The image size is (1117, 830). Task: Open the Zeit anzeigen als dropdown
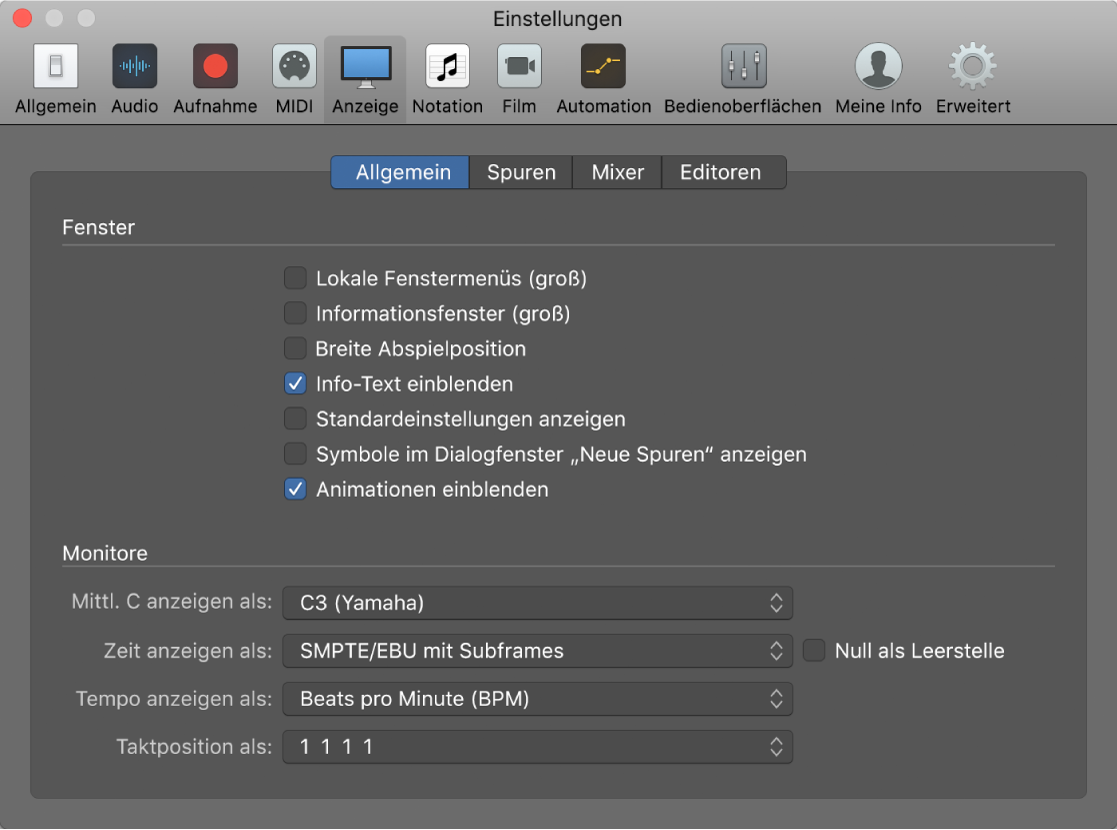point(537,651)
